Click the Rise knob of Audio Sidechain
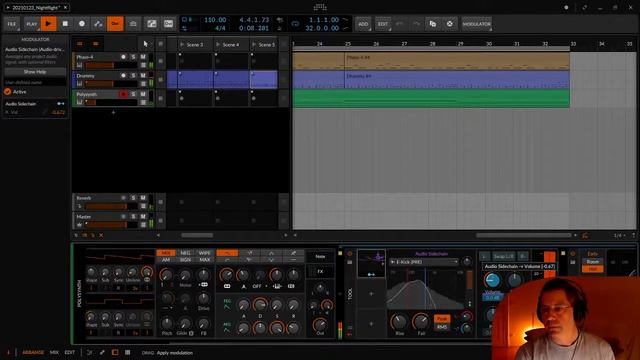 click(399, 322)
